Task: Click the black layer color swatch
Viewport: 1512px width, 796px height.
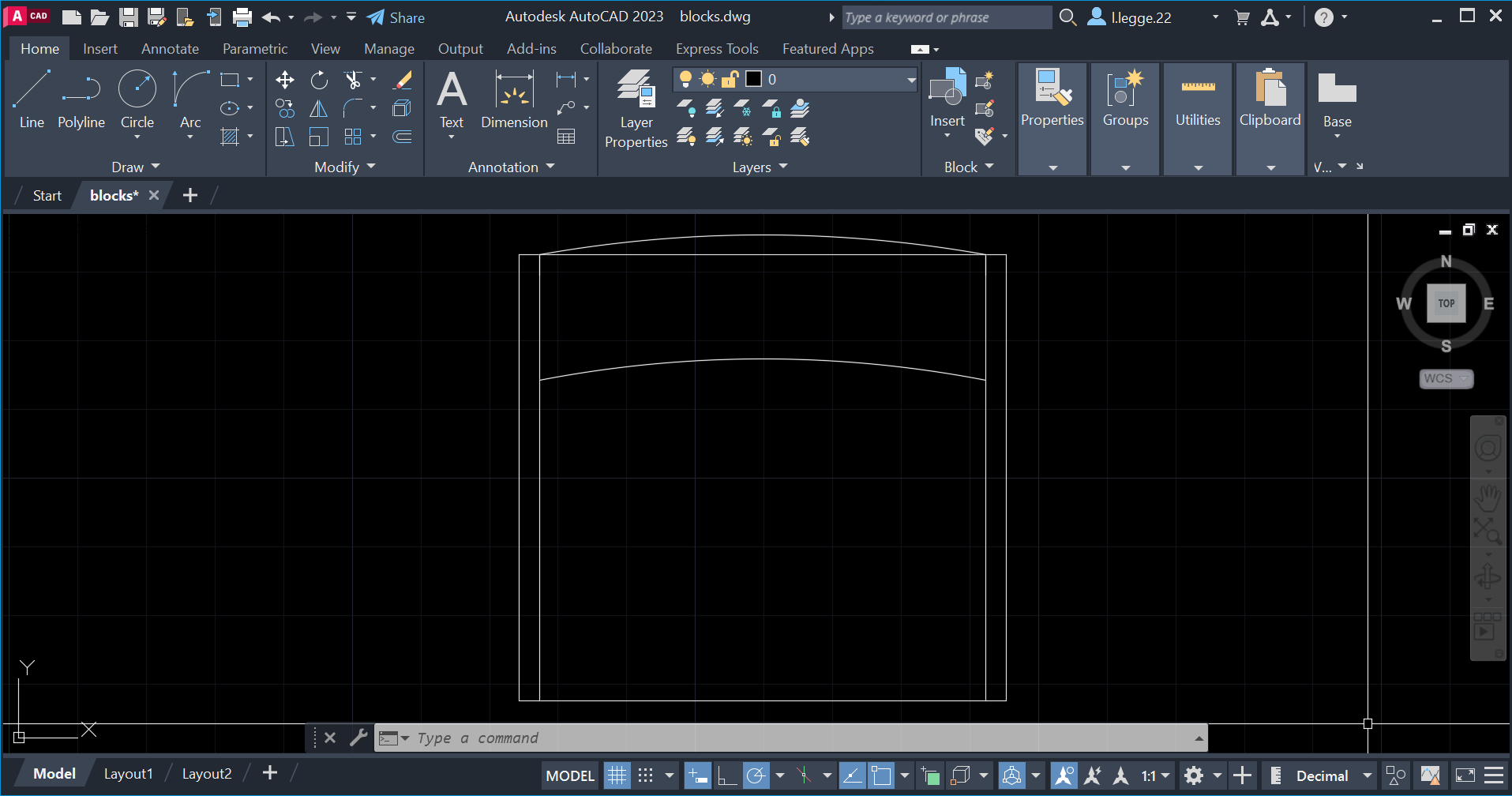Action: pos(753,79)
